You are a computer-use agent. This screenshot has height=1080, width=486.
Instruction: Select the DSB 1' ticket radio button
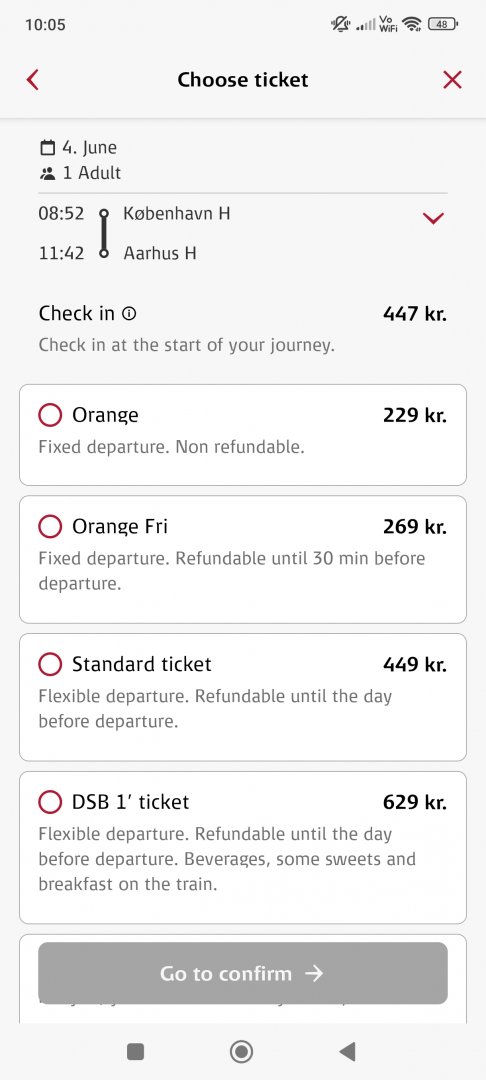pos(50,802)
